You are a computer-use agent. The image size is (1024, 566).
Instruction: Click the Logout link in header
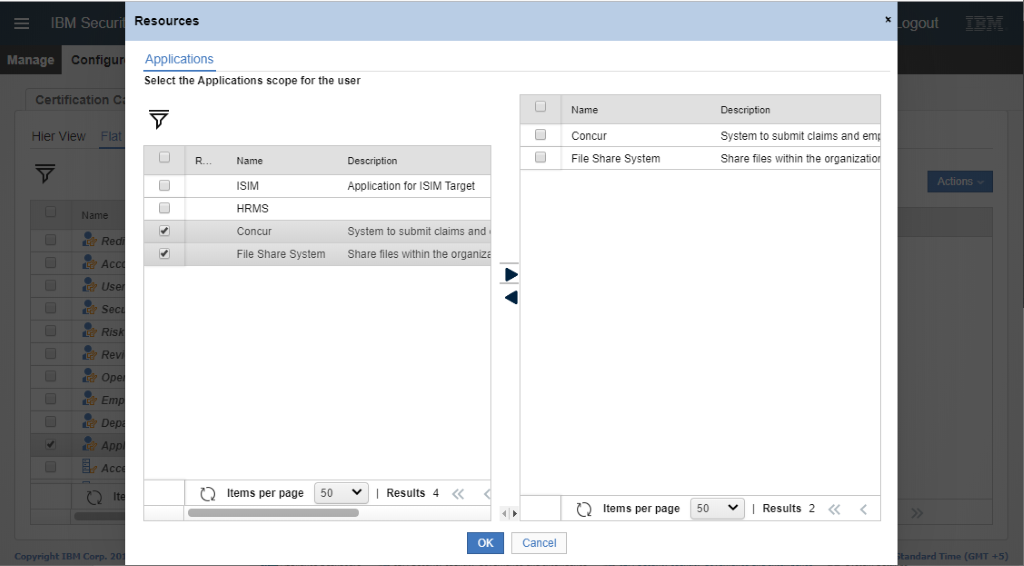point(918,24)
